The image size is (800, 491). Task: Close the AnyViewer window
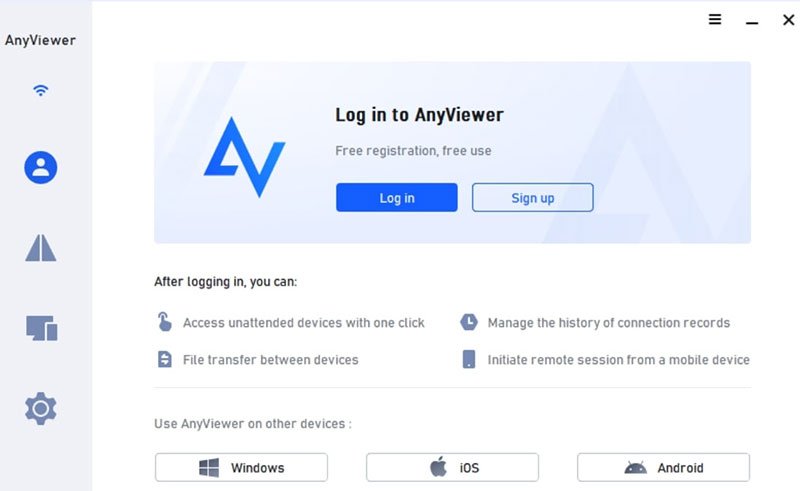[788, 20]
